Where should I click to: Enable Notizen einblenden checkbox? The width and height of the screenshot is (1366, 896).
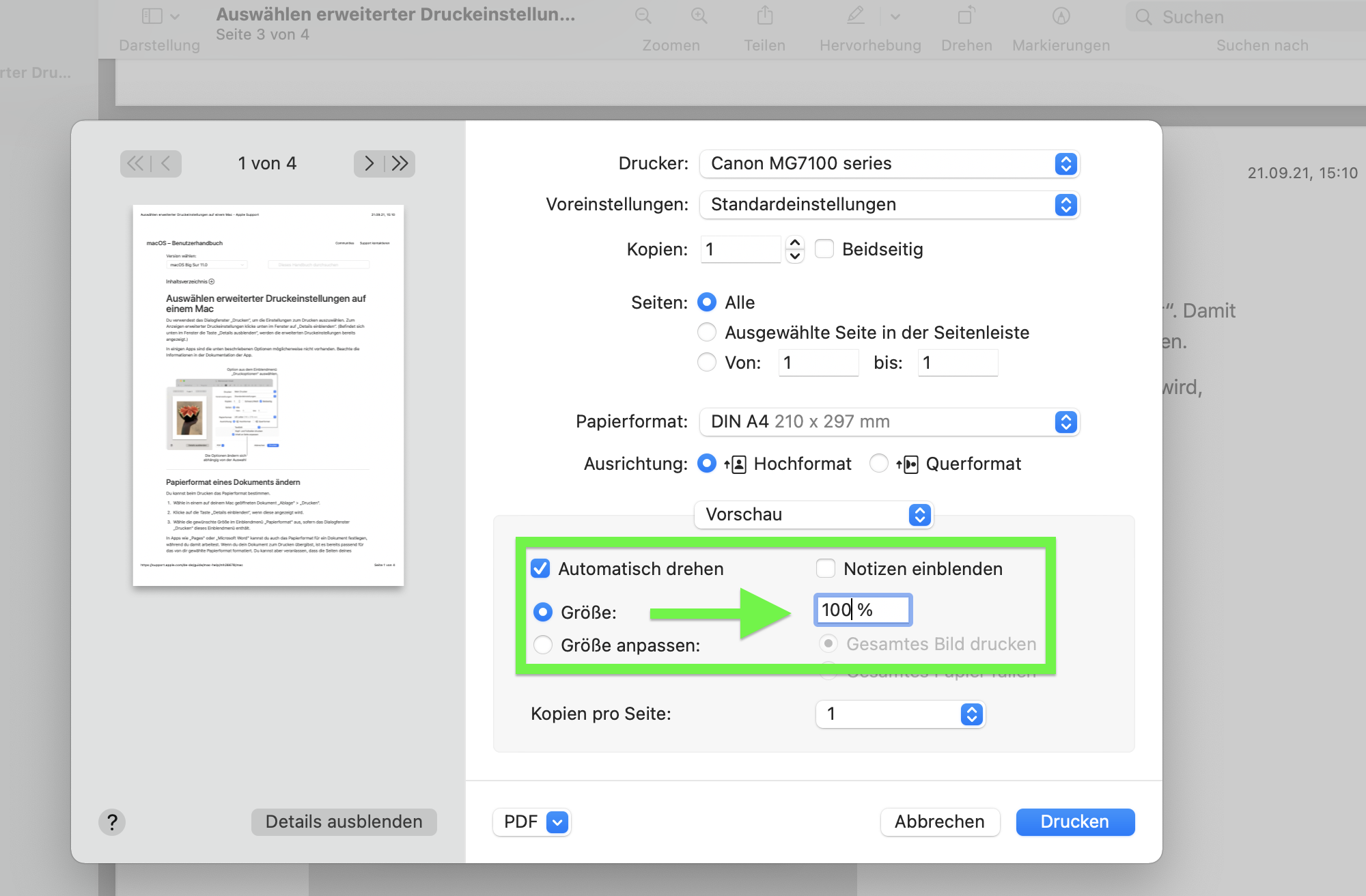826,569
